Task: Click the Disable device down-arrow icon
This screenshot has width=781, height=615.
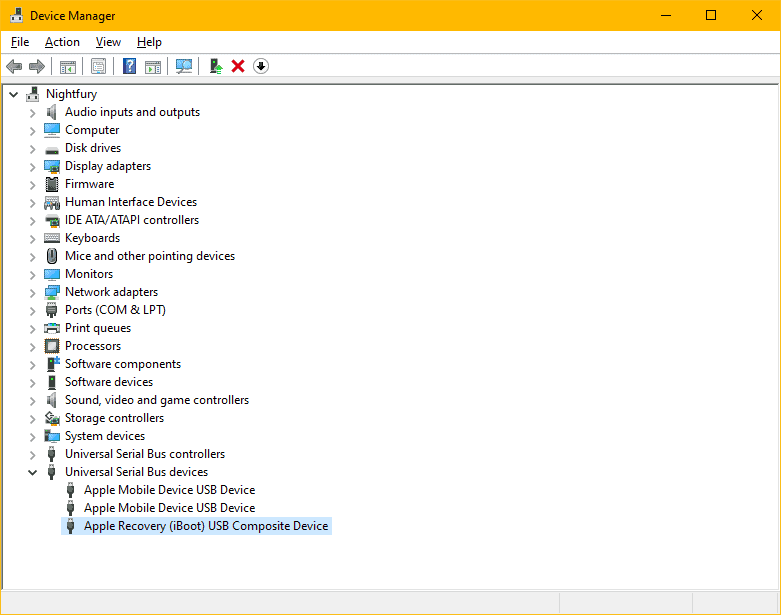Action: pyautogui.click(x=261, y=66)
